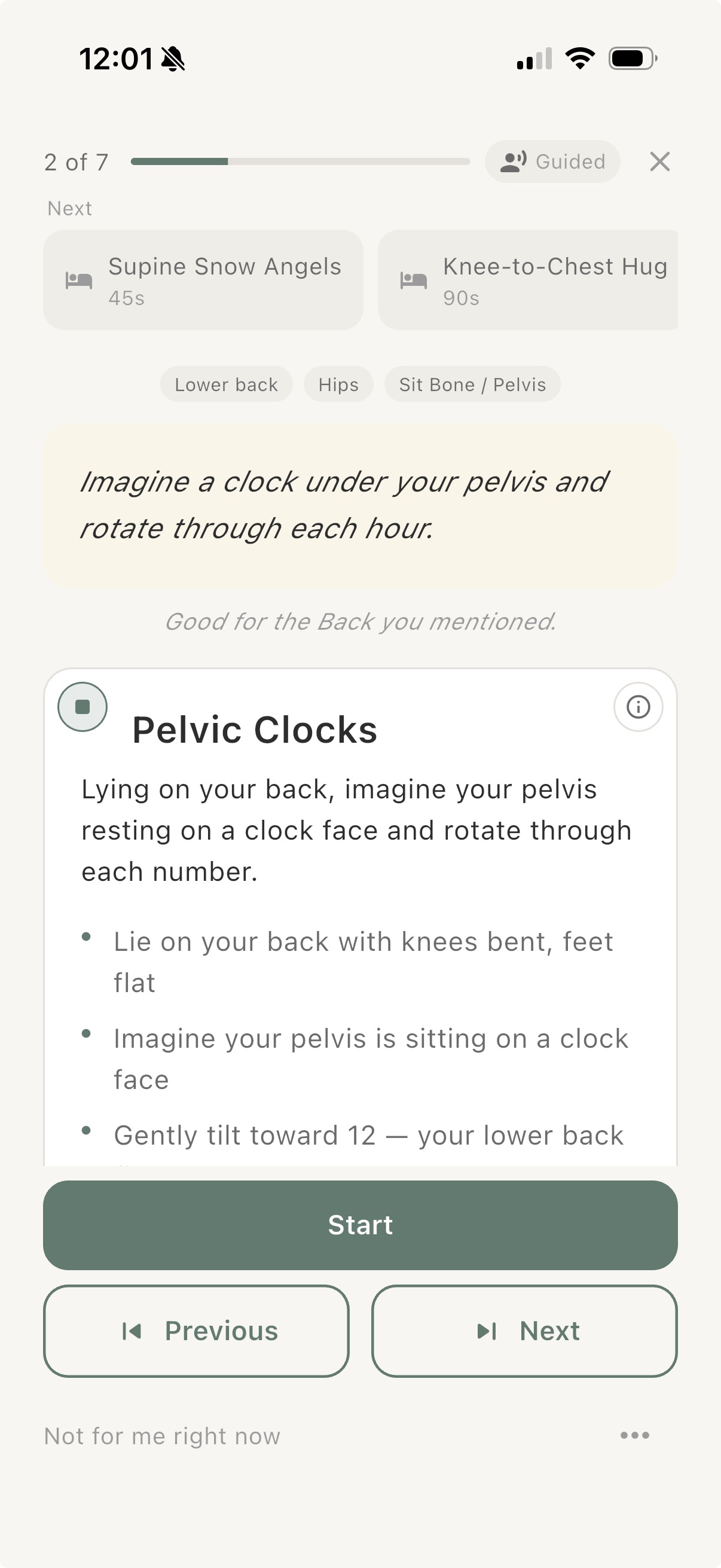Close the session with the X
Image resolution: width=721 pixels, height=1568 pixels.
(x=660, y=161)
